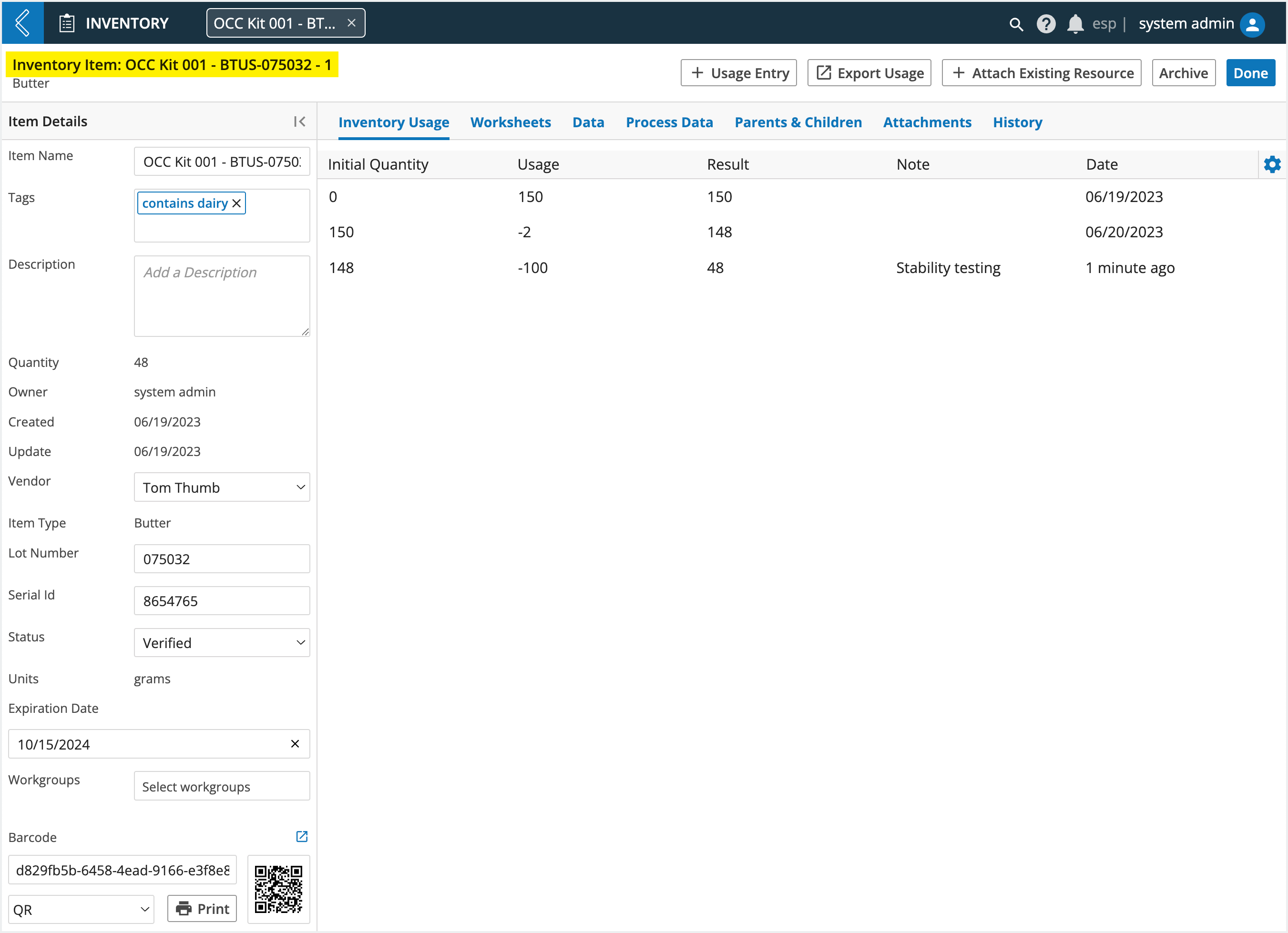1288x933 pixels.
Task: Collapse the Item Details panel
Action: pyautogui.click(x=300, y=122)
